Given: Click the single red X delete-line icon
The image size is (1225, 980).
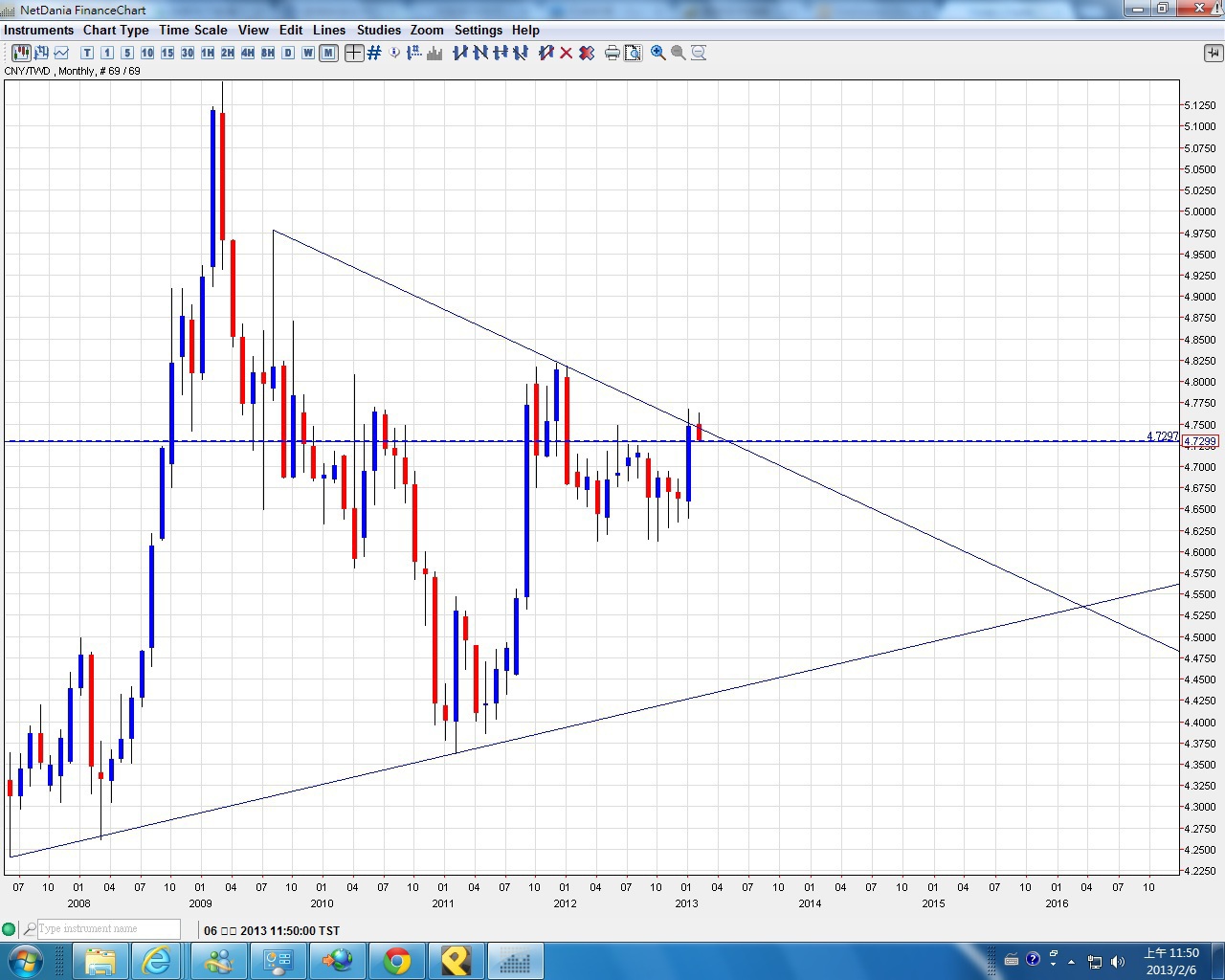Looking at the screenshot, I should [x=567, y=53].
